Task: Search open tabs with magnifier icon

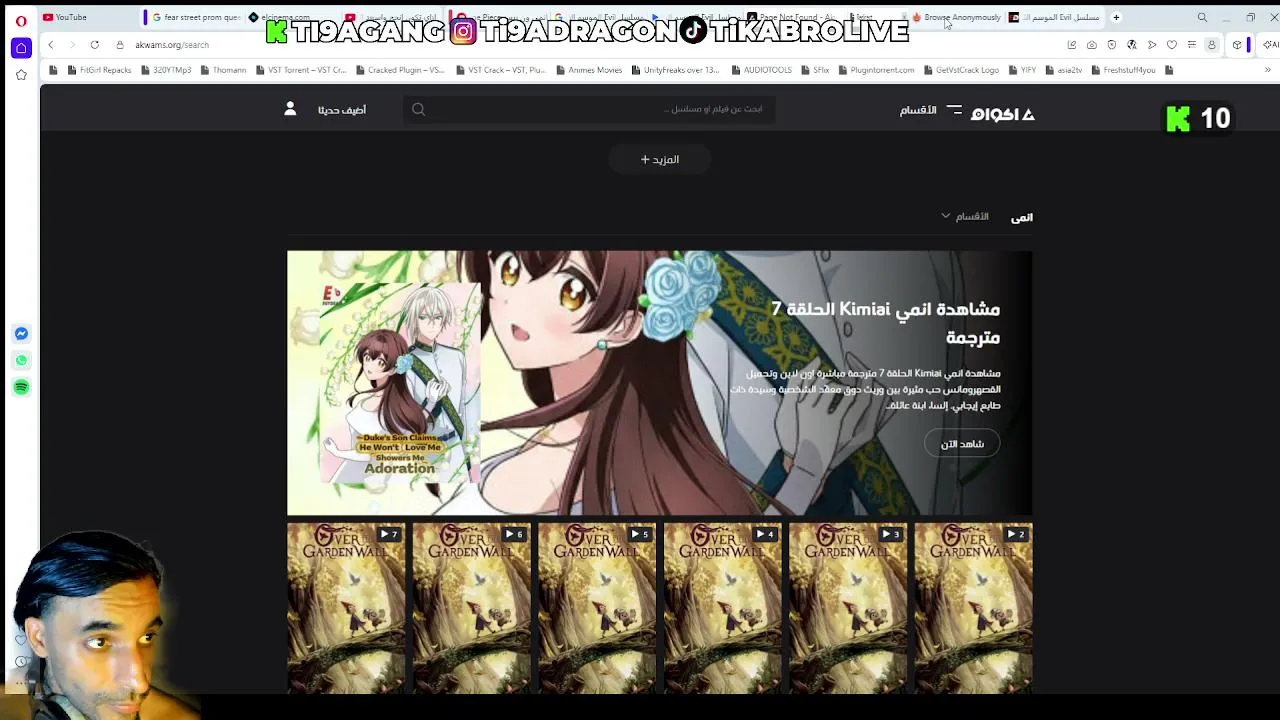Action: (x=1202, y=17)
